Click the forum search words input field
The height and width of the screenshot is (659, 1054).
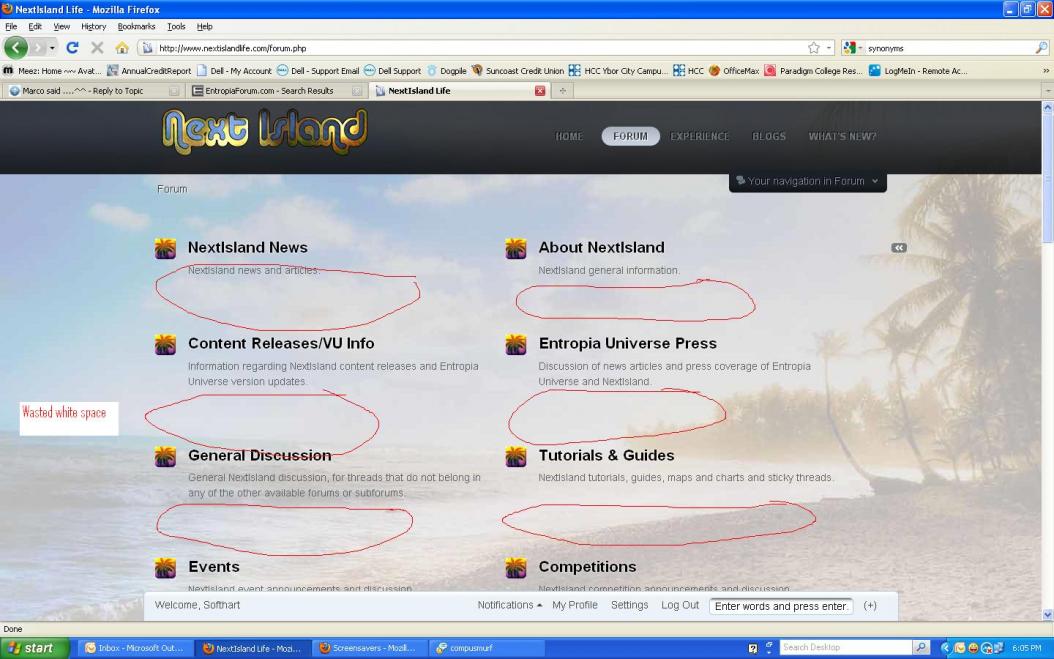click(x=781, y=606)
